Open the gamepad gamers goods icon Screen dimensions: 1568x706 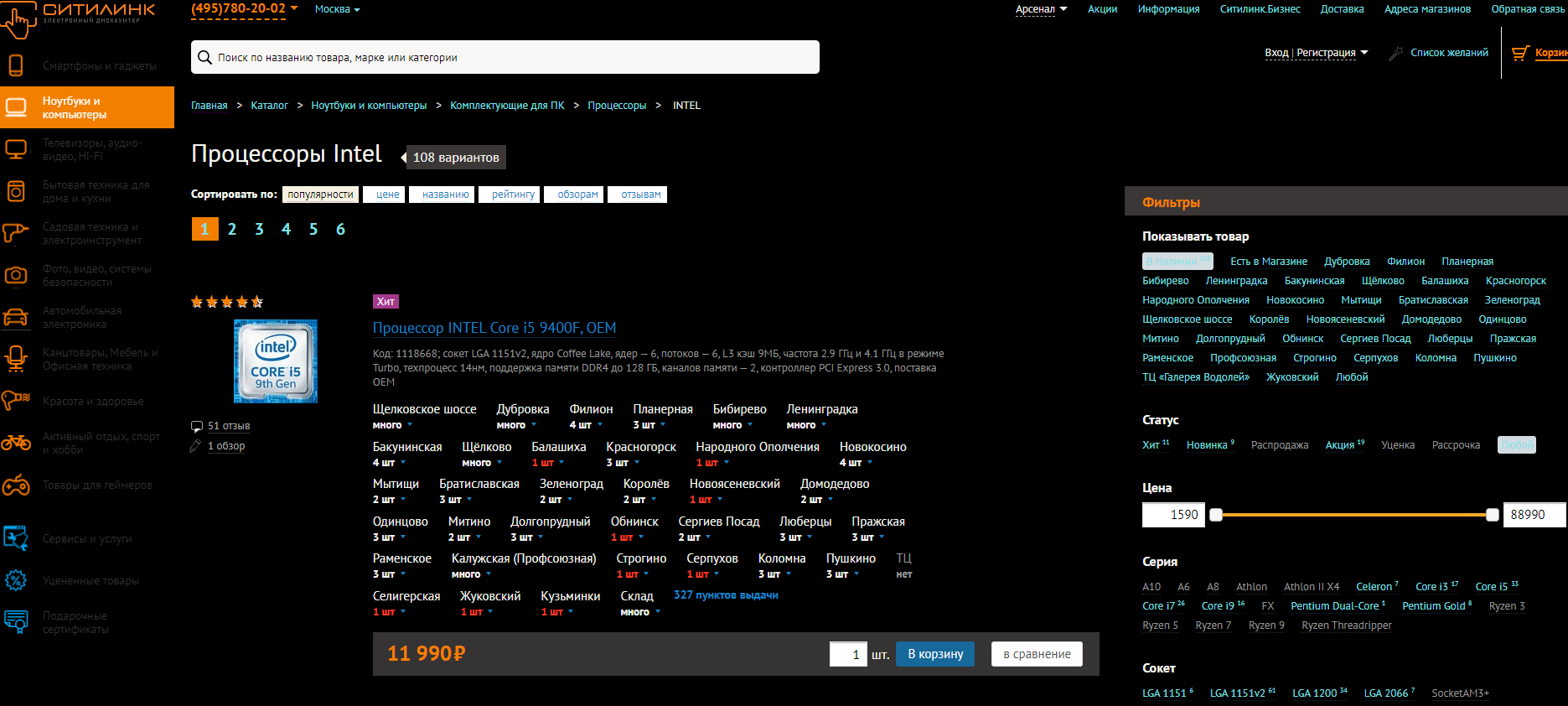pyautogui.click(x=16, y=485)
